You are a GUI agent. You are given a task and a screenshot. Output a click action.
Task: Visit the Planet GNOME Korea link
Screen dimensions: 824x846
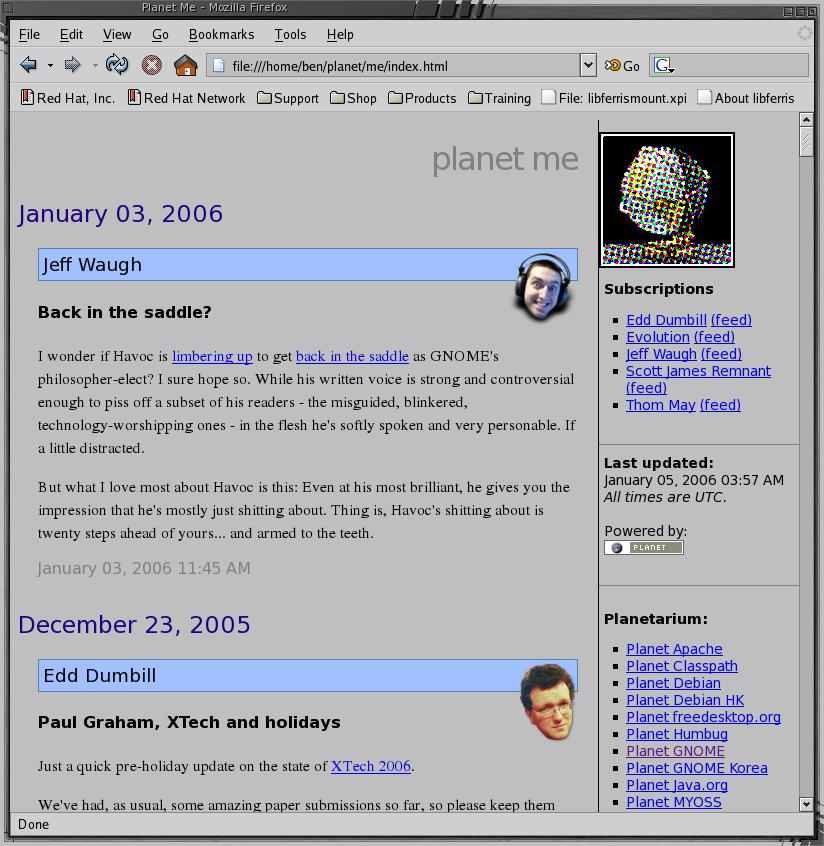697,768
